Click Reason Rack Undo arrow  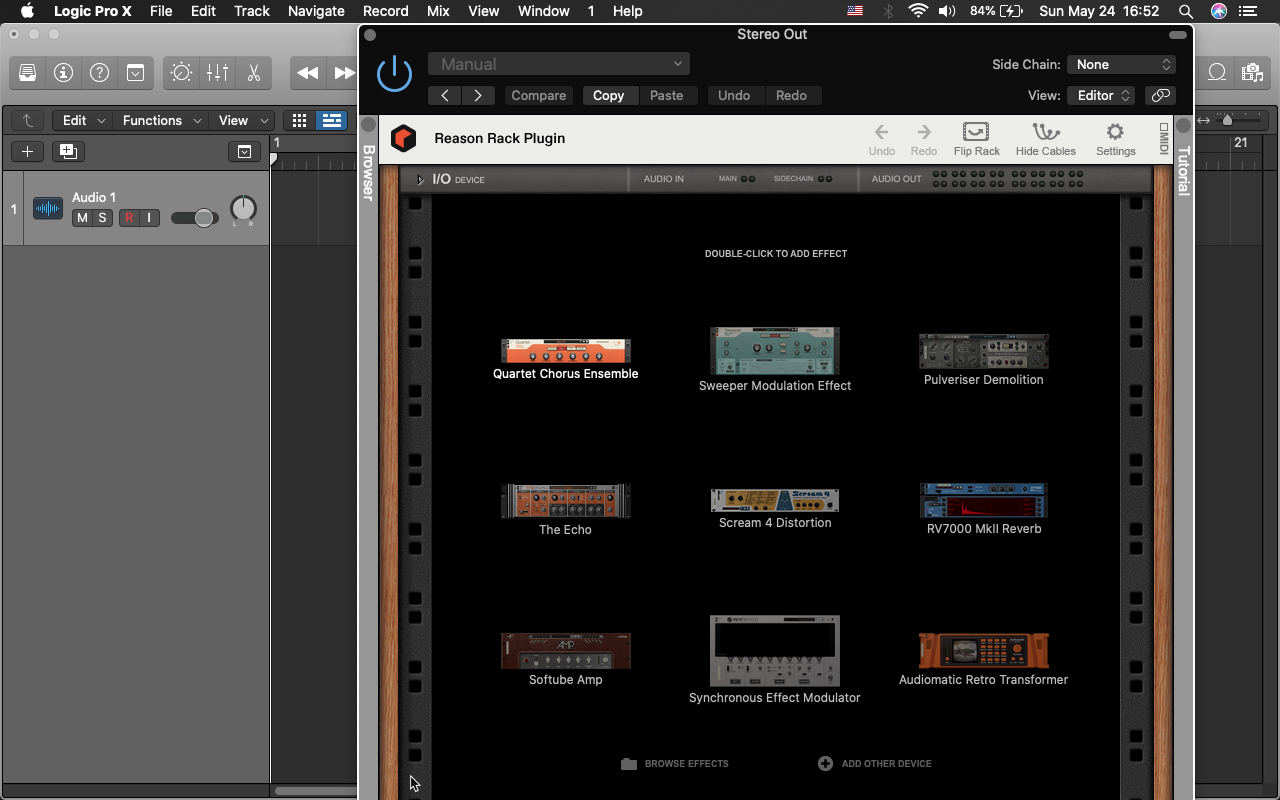(882, 138)
